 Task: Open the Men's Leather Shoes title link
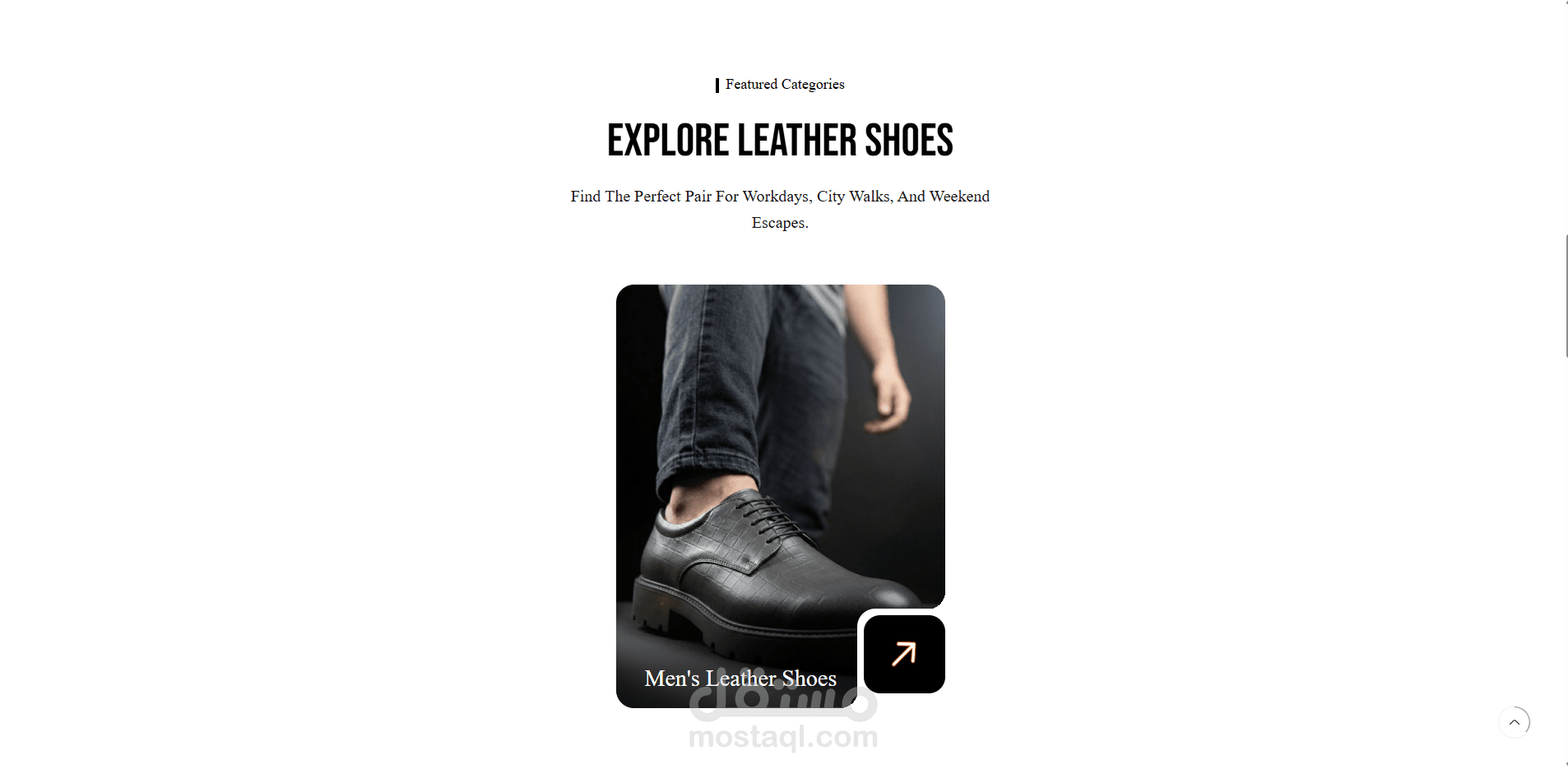740,679
